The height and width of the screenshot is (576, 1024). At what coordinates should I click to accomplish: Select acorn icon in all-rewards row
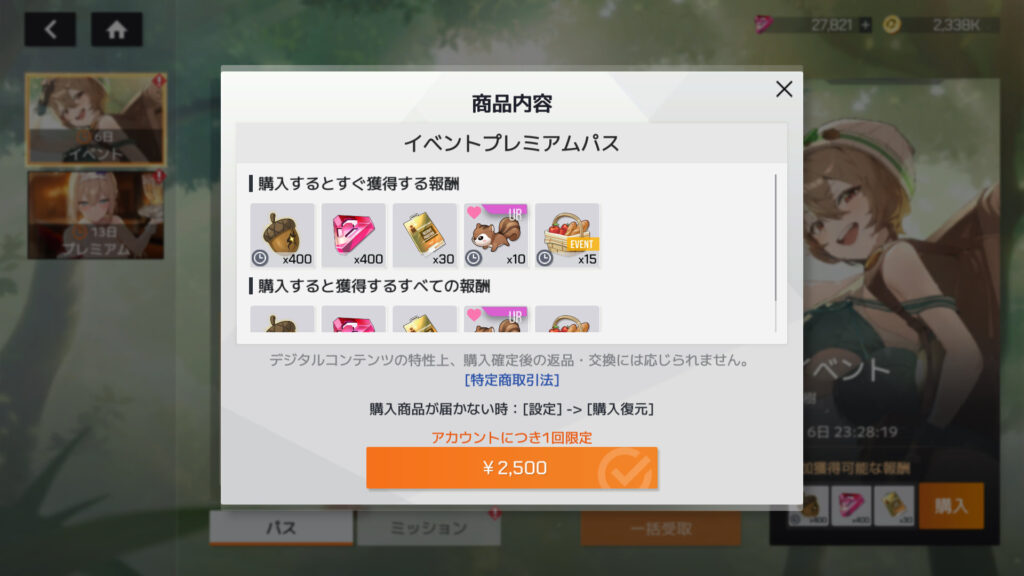tap(282, 319)
